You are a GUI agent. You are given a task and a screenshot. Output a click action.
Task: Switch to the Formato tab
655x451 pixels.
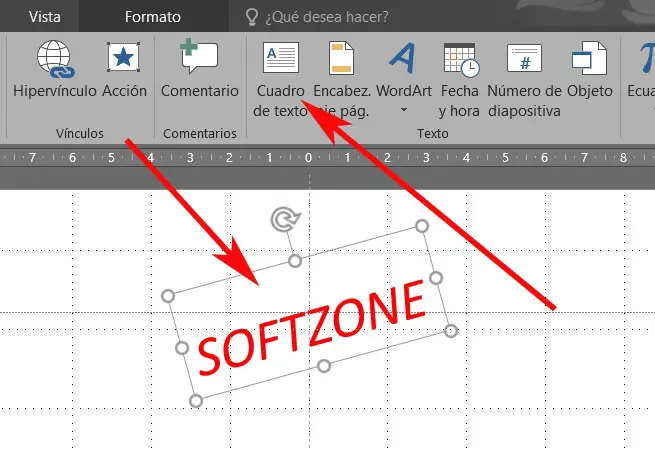click(152, 17)
